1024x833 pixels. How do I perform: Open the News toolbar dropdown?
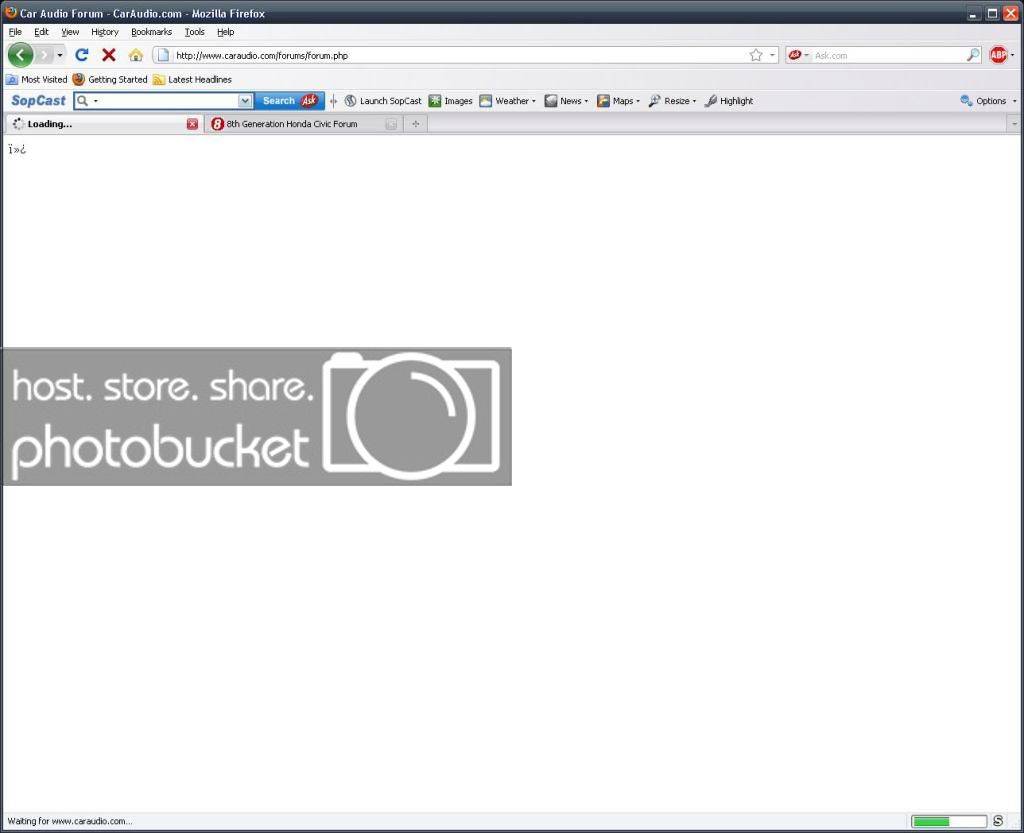566,101
